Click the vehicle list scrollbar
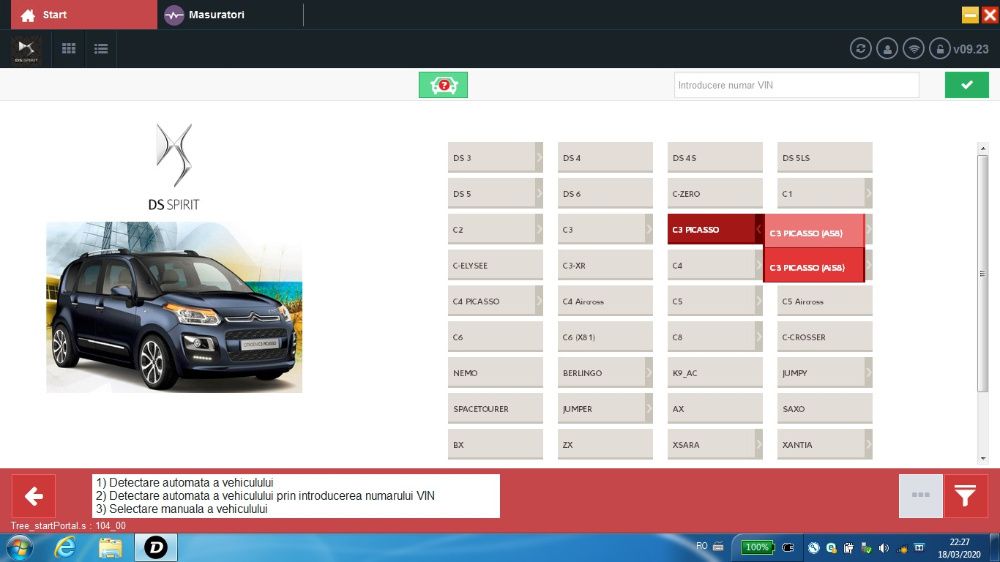 coord(983,273)
